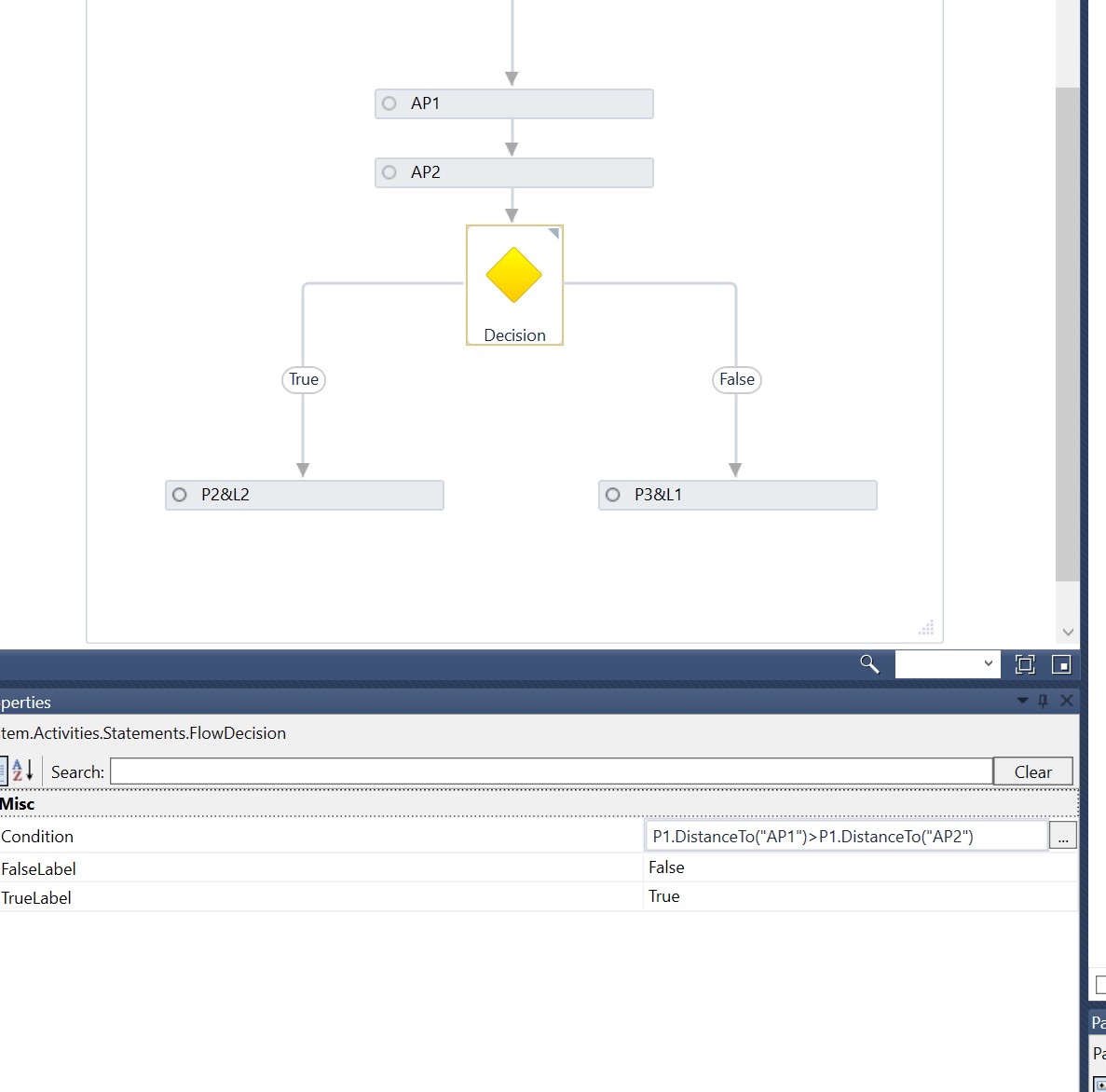Collapse the Decision node via its corner triangle
1106x1092 pixels.
point(553,234)
